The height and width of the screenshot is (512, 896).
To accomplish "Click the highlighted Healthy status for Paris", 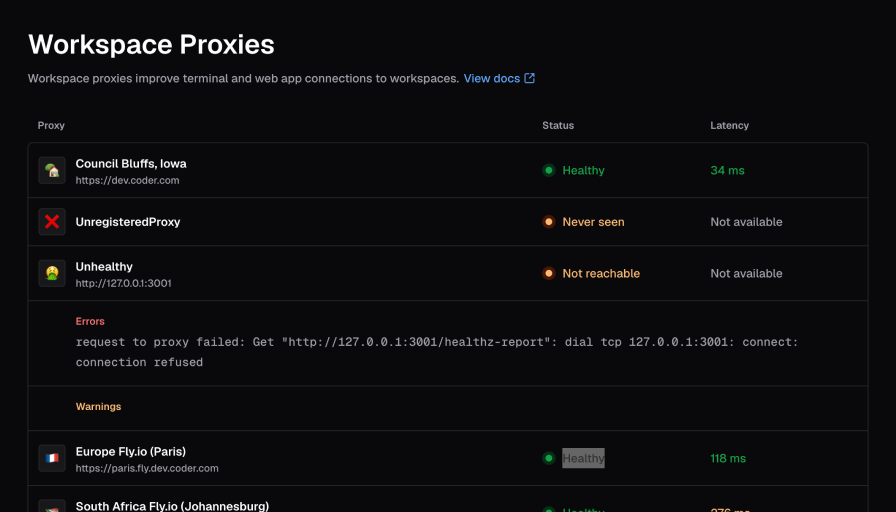I will 583,458.
